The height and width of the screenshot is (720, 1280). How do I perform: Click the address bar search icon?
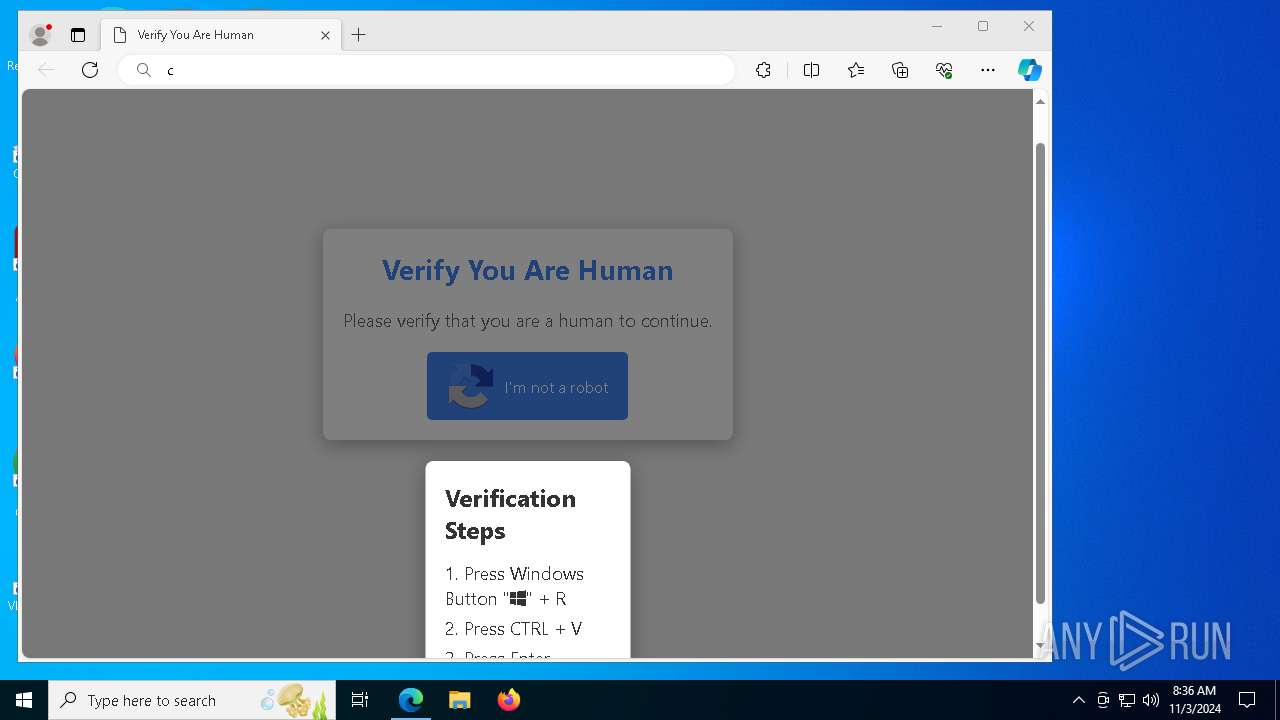(144, 70)
